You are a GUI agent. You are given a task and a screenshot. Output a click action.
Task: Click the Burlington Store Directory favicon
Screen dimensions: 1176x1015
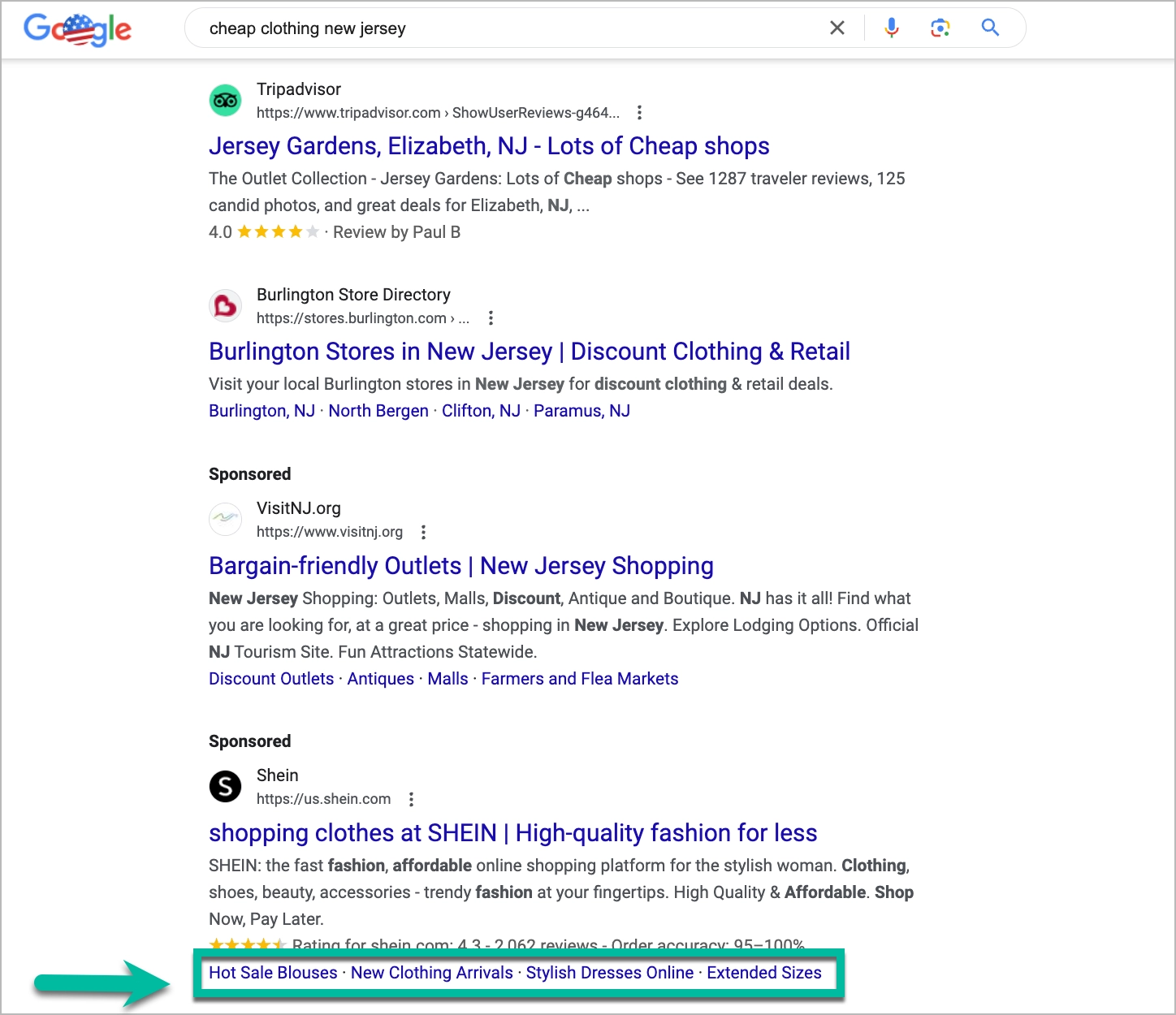(x=225, y=305)
